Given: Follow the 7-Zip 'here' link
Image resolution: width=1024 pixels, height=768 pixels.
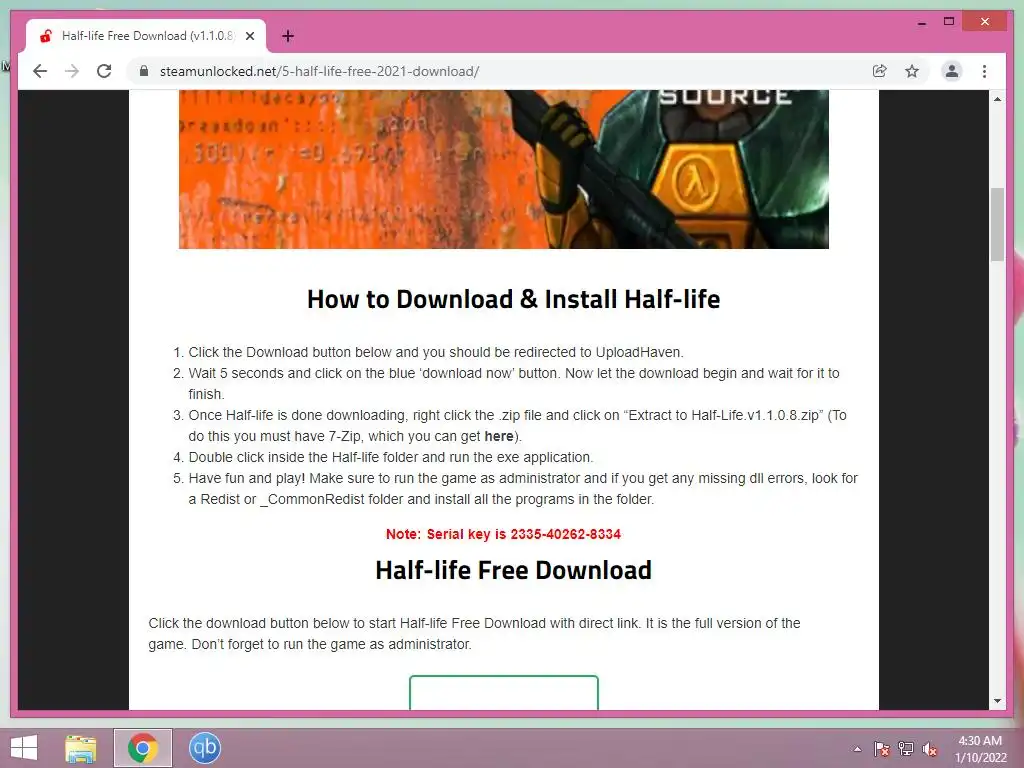Looking at the screenshot, I should pyautogui.click(x=498, y=436).
